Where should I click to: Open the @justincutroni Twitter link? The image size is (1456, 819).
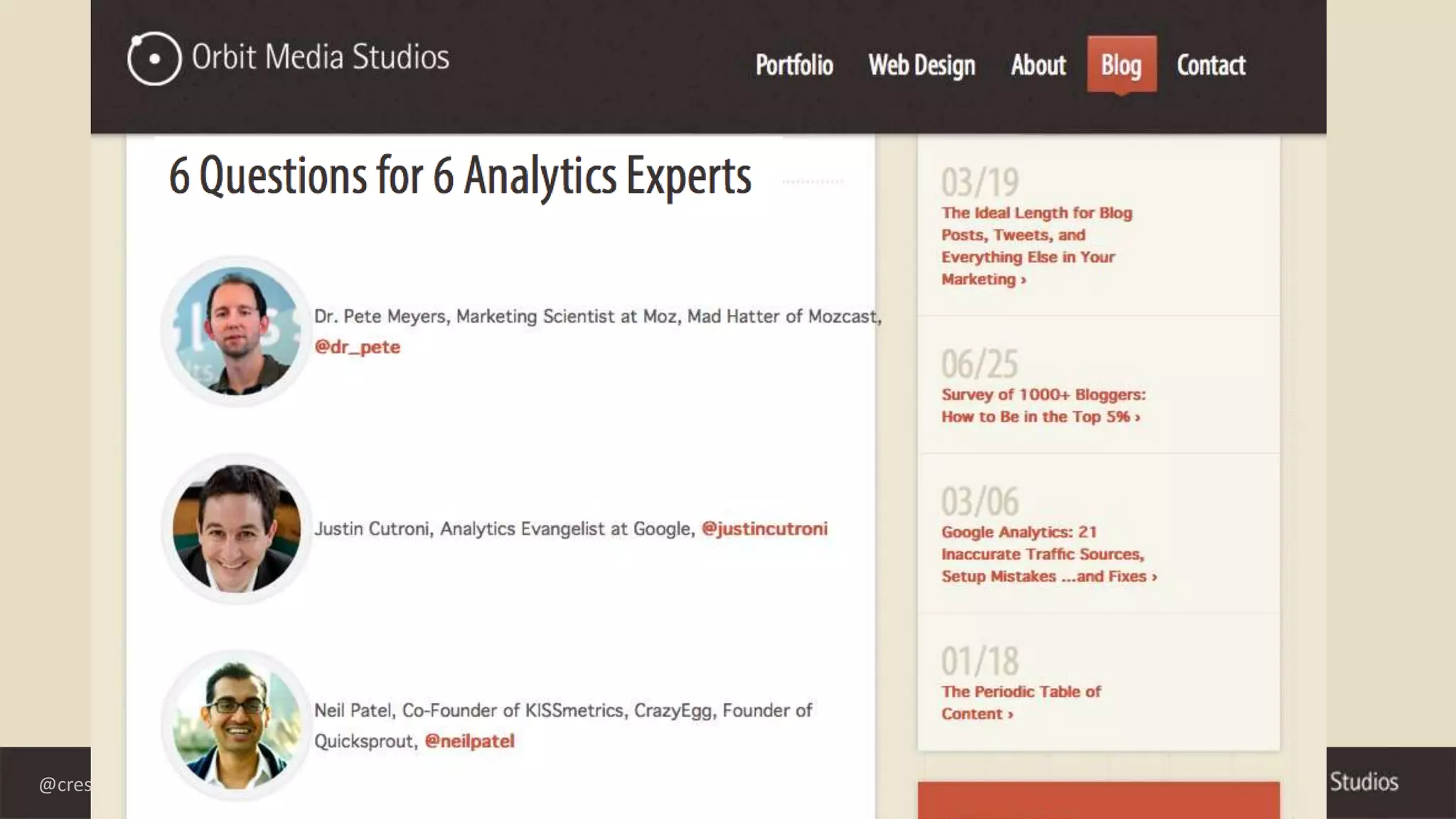tap(764, 529)
